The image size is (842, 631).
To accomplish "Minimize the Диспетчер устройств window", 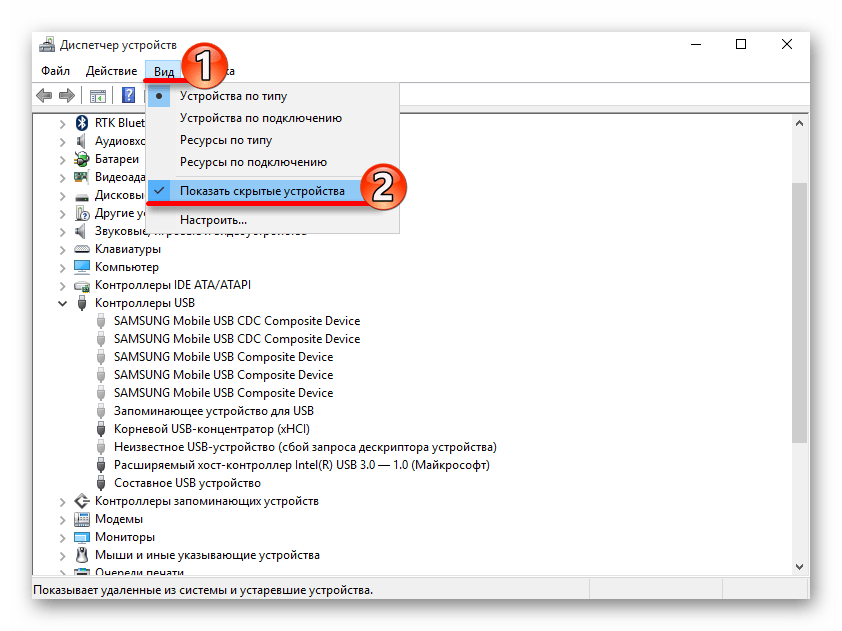I will click(696, 45).
